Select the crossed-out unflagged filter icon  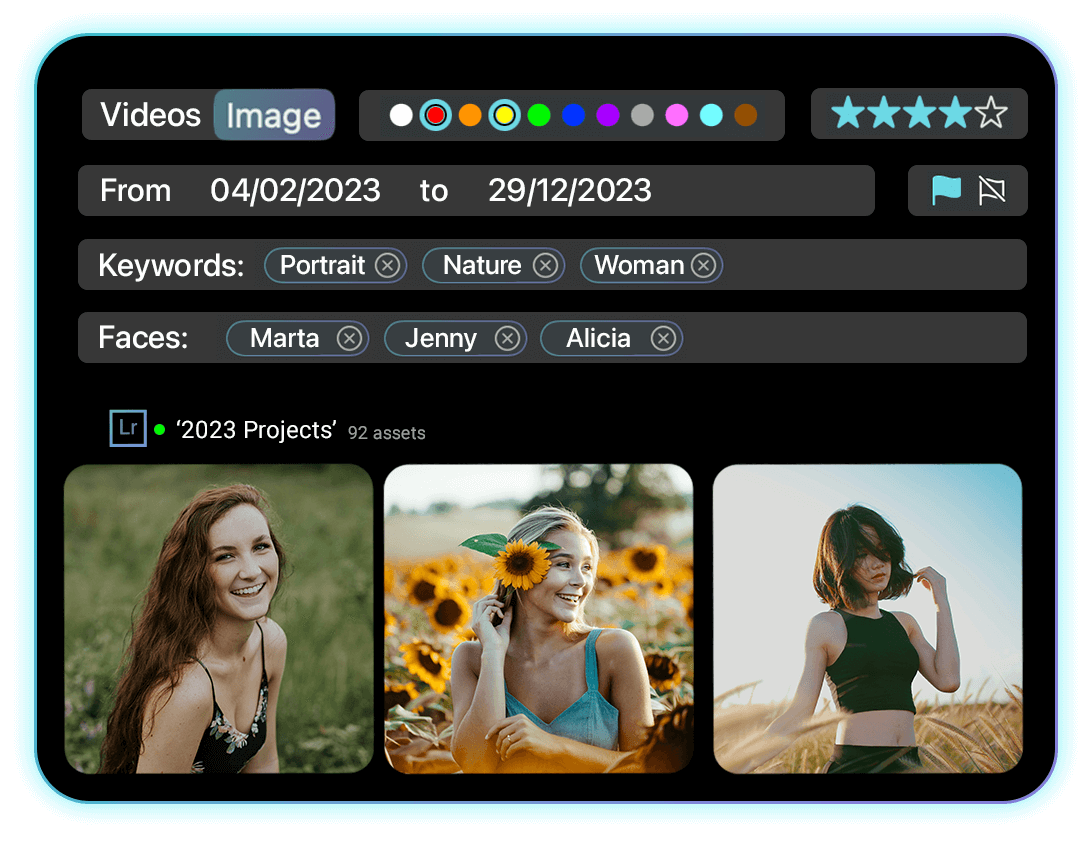pyautogui.click(x=991, y=190)
